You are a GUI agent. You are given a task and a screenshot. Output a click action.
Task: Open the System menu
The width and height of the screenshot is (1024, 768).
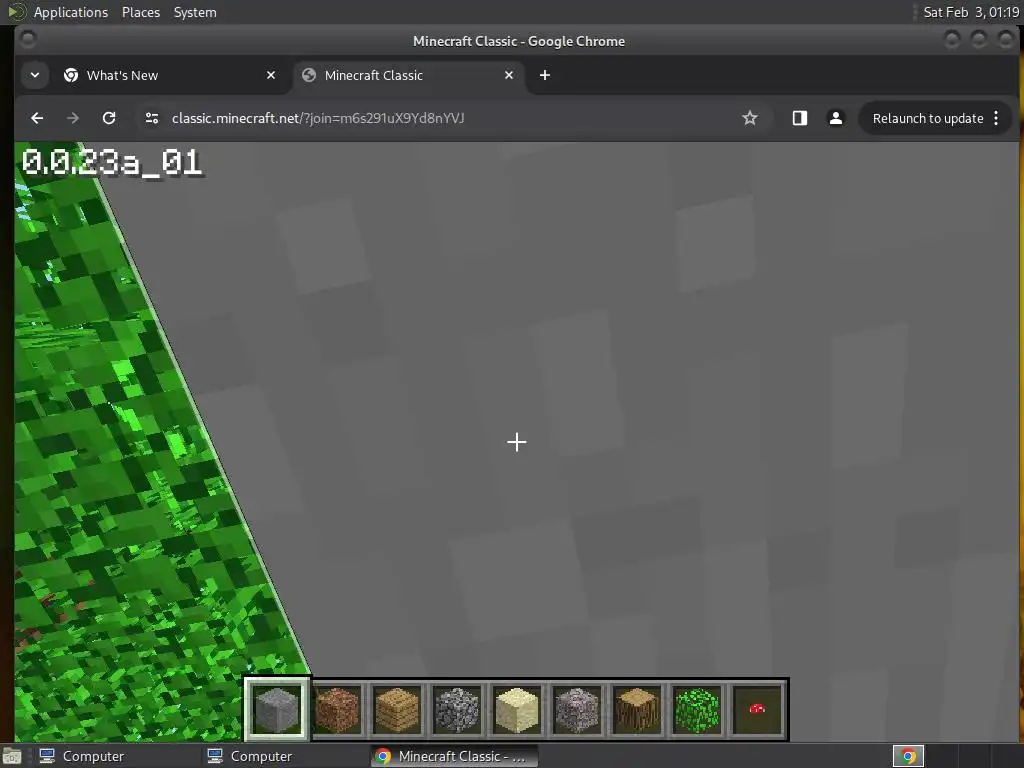point(195,12)
